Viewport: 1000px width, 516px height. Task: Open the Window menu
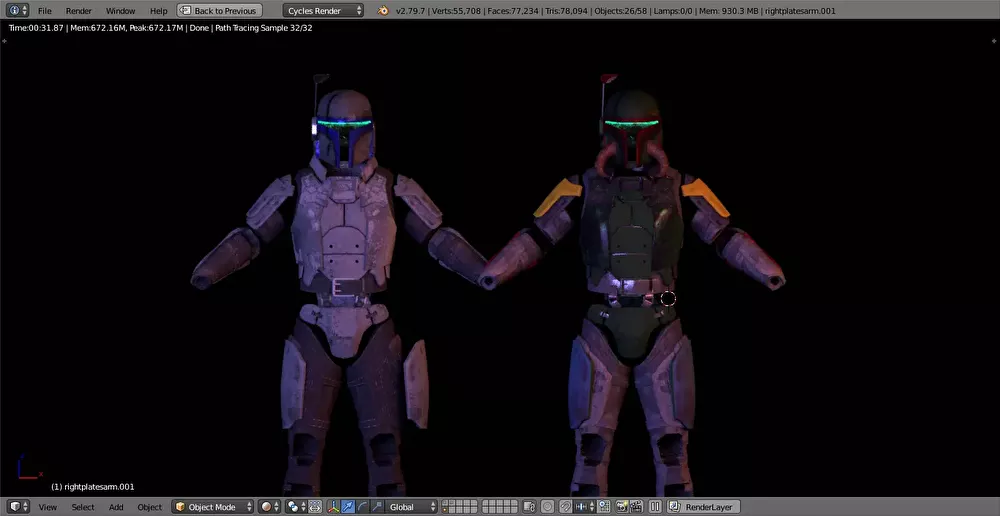coord(121,11)
